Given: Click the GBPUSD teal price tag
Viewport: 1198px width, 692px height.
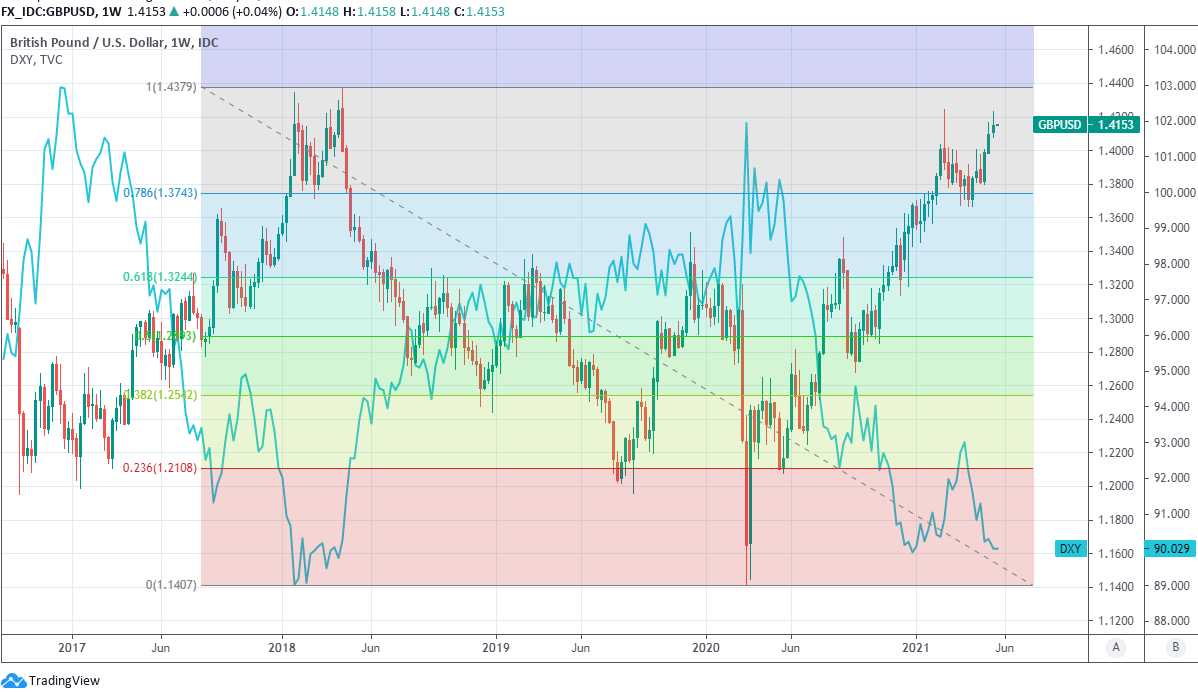Looking at the screenshot, I should (1059, 125).
